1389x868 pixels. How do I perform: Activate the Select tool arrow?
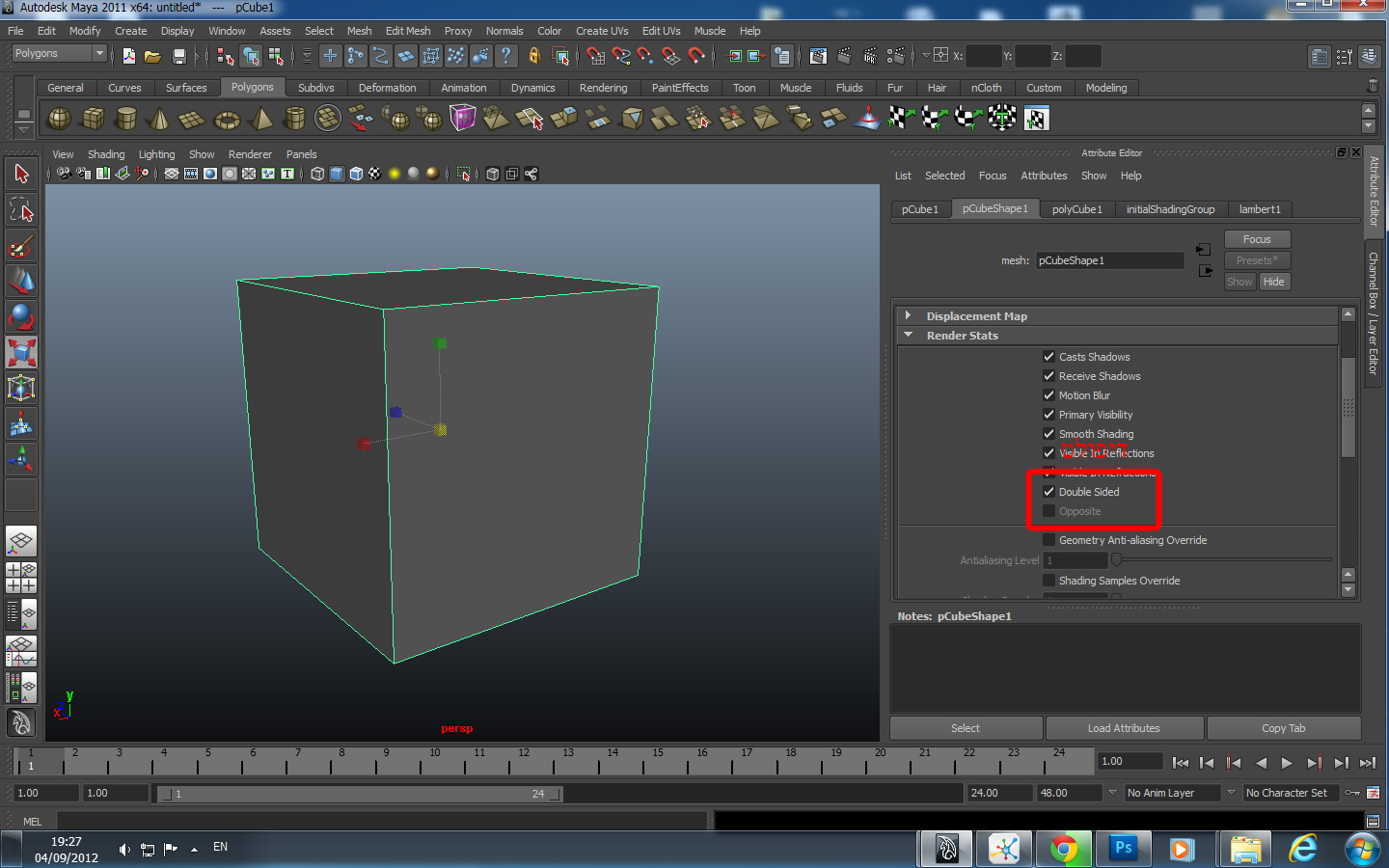[21, 175]
